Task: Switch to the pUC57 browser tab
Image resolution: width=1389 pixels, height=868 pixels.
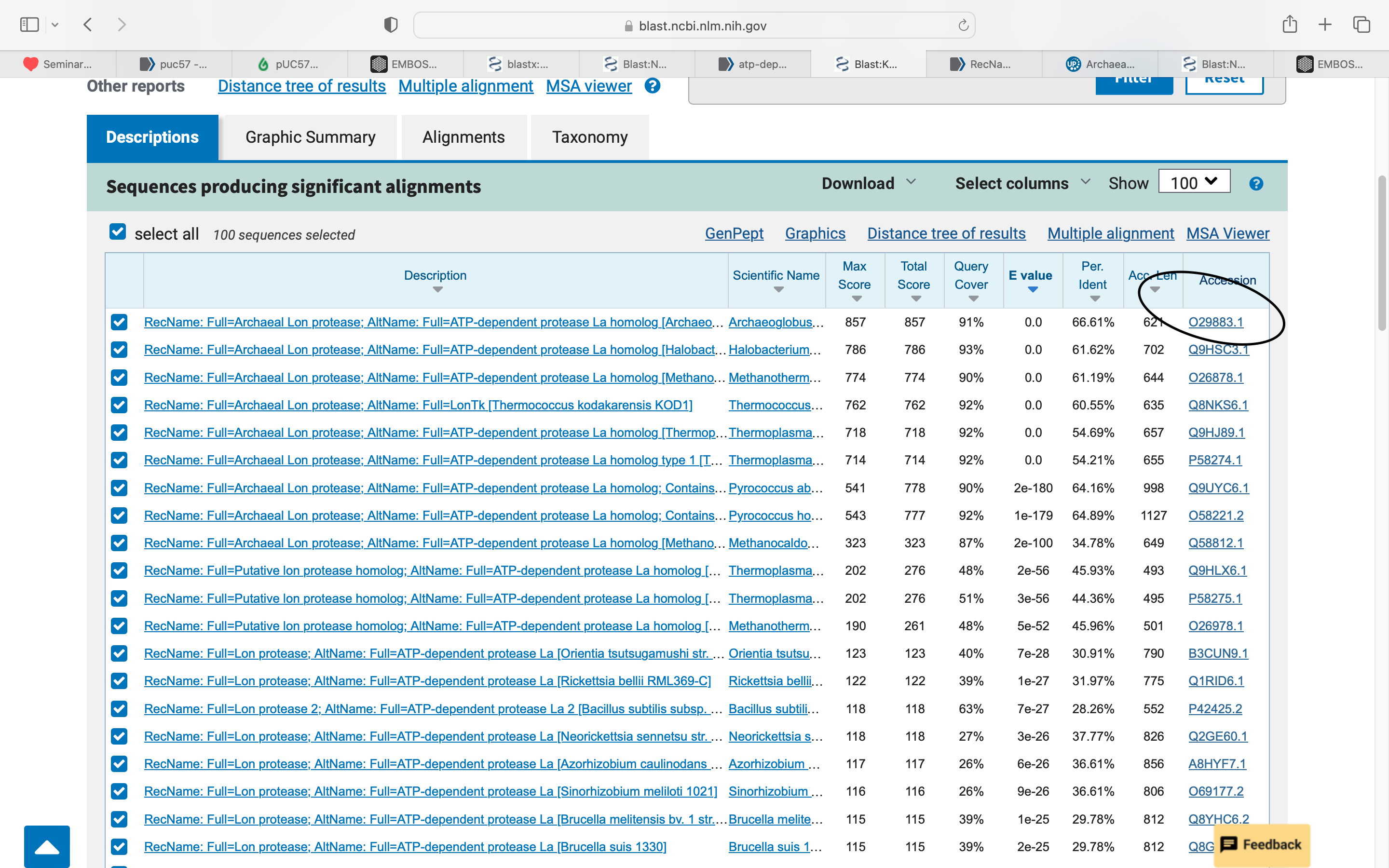Action: tap(290, 64)
